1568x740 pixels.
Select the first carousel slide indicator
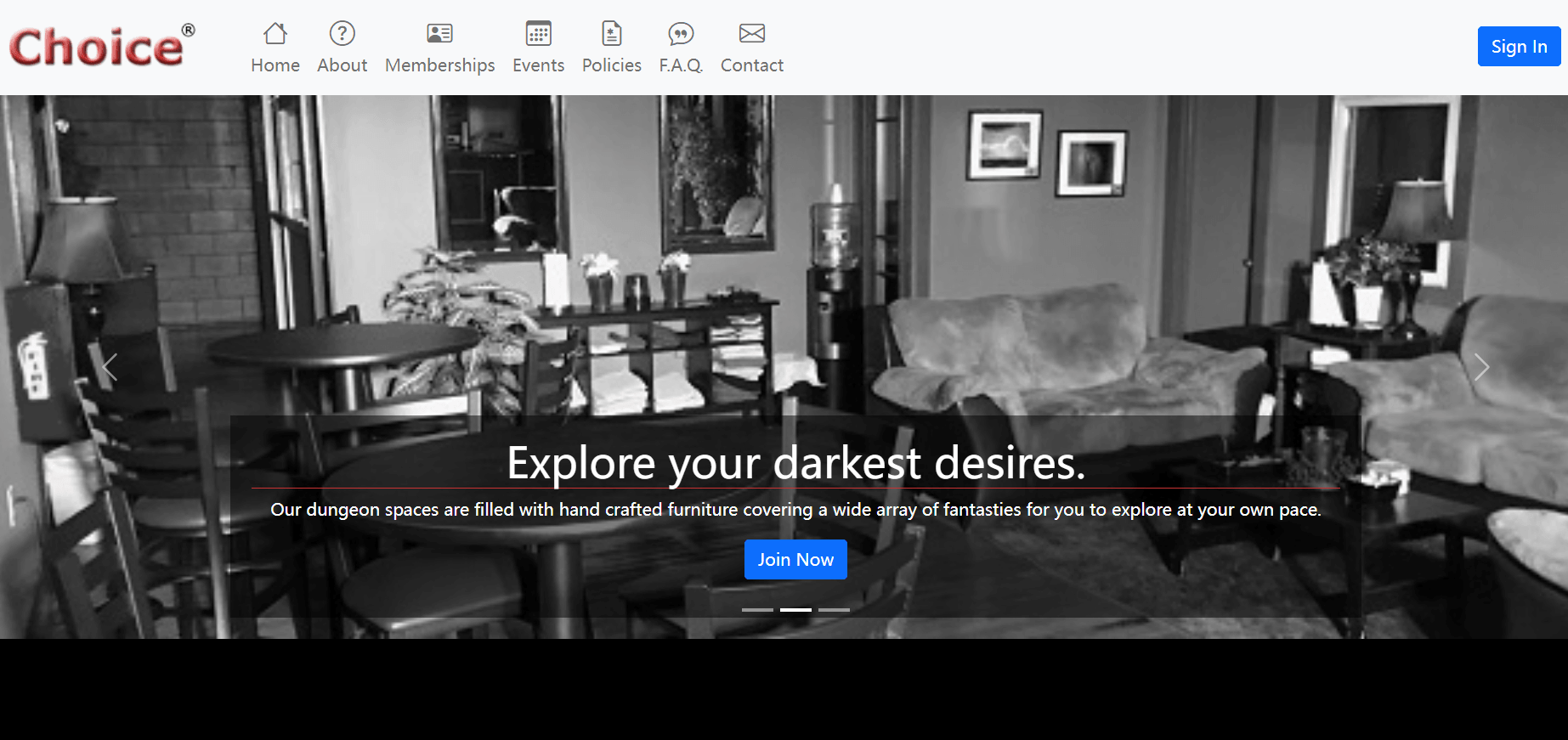(x=757, y=610)
